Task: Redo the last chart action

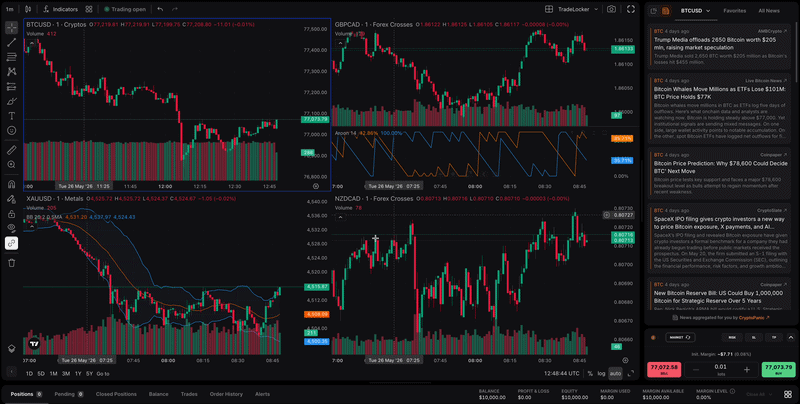Action: coord(175,9)
